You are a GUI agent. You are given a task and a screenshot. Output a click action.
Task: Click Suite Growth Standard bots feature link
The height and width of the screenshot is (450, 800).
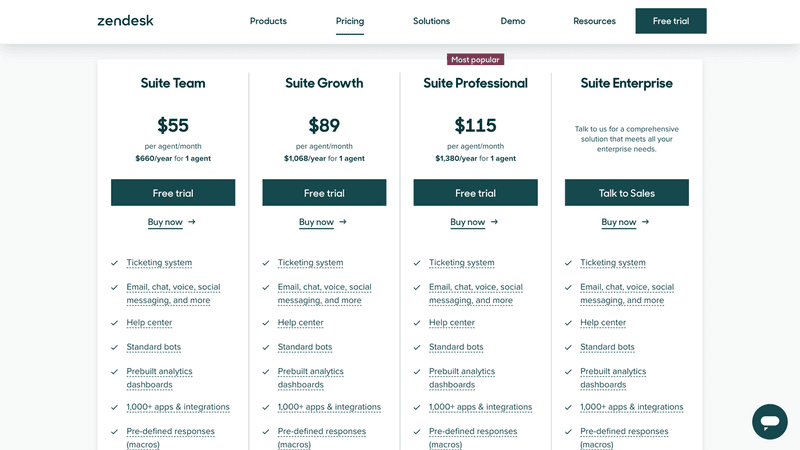pyautogui.click(x=305, y=347)
